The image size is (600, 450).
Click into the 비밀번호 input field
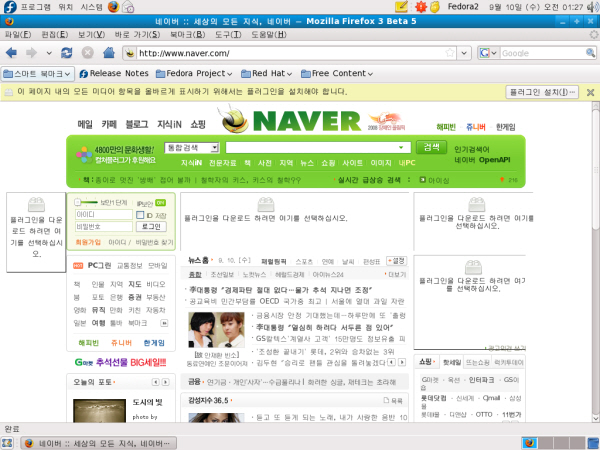[104, 227]
